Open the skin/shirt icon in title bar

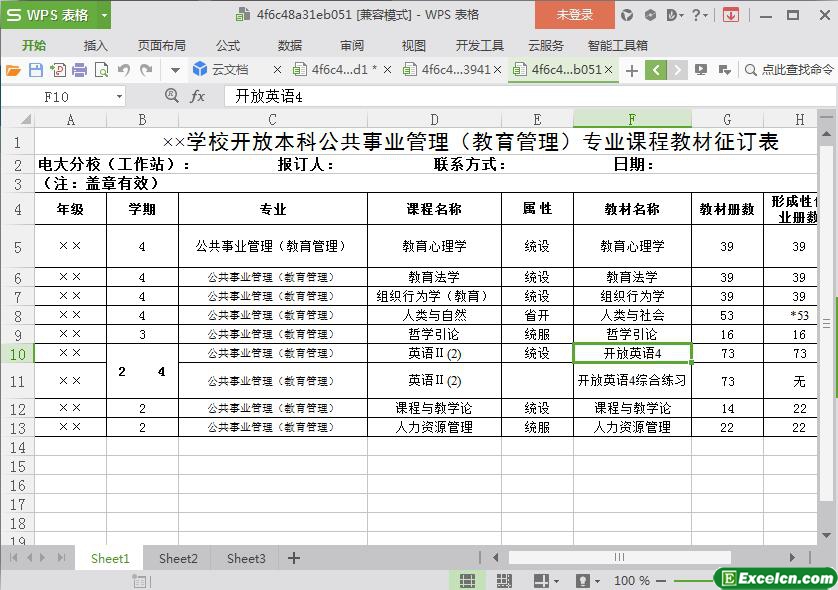point(627,15)
